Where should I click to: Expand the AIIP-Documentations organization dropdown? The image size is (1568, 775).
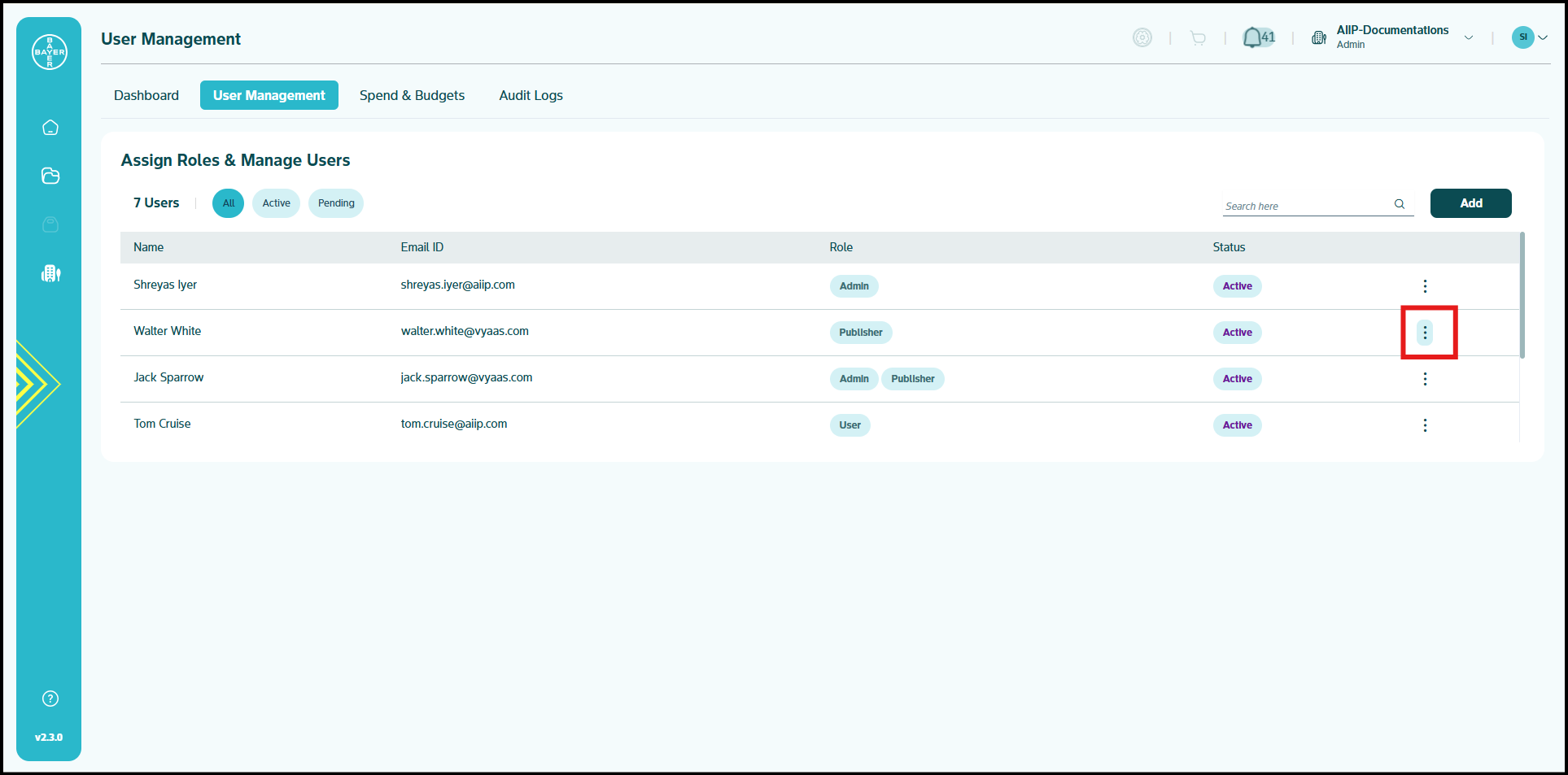click(1469, 37)
